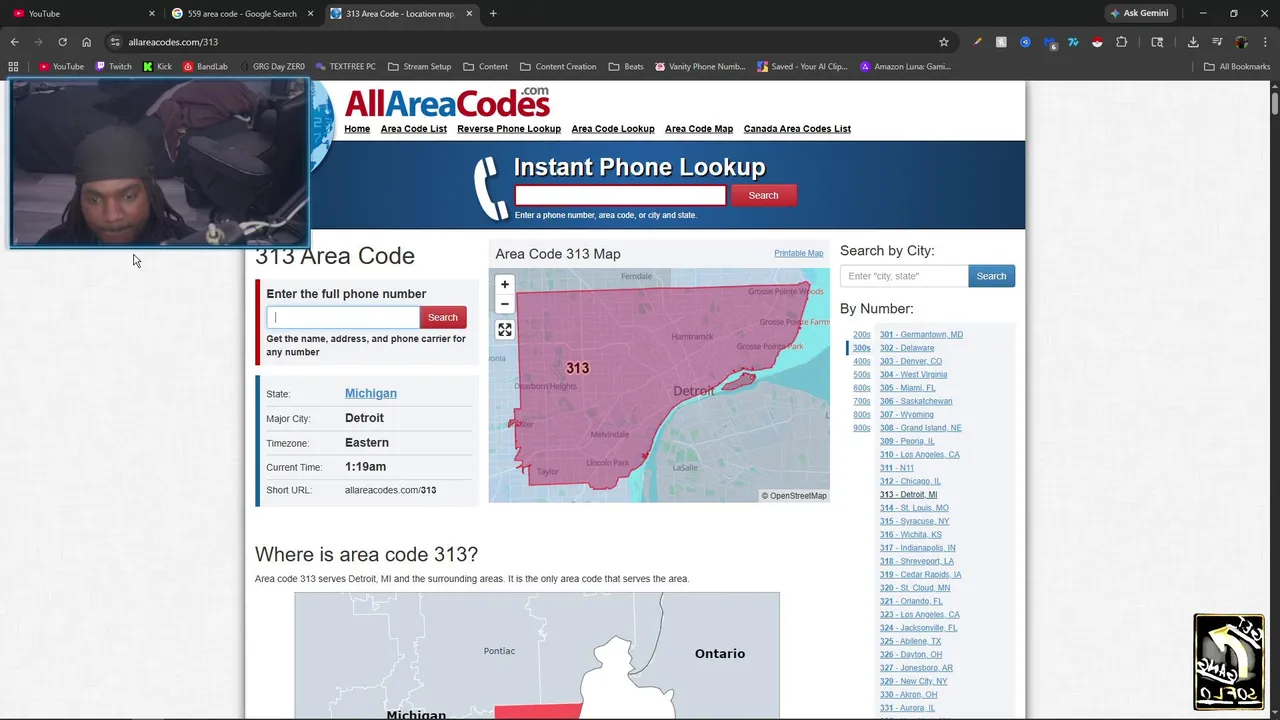Open the Chrome profile avatar
1280x720 pixels.
coord(1241,42)
